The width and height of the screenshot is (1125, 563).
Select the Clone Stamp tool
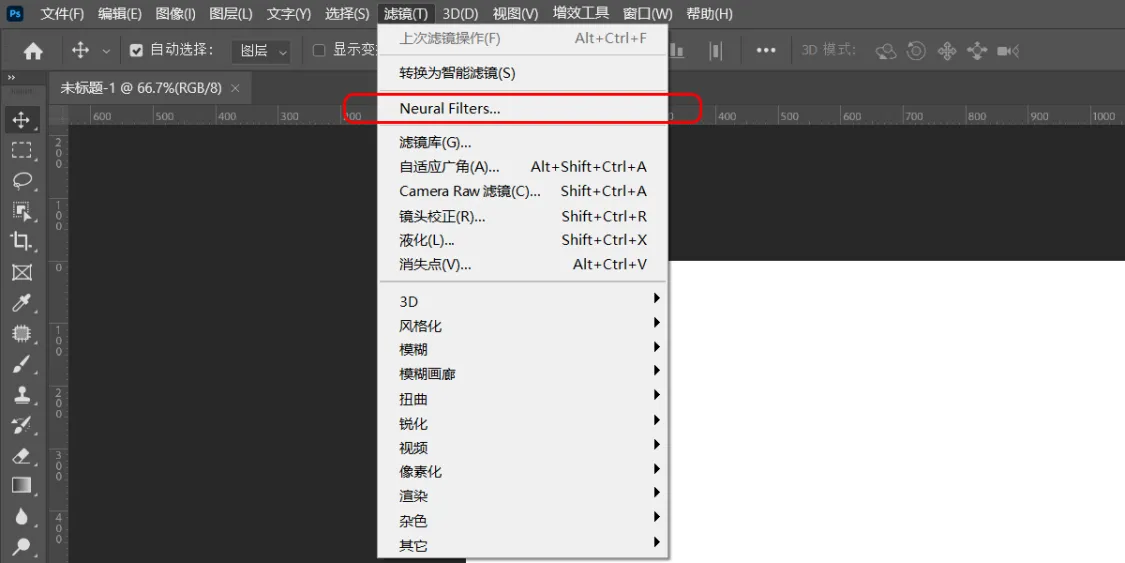click(x=22, y=394)
